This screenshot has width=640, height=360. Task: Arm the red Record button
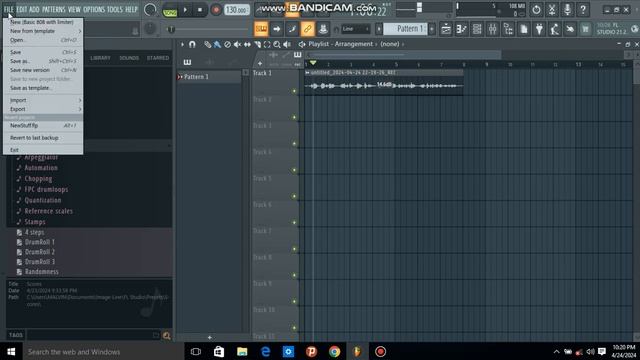point(216,9)
